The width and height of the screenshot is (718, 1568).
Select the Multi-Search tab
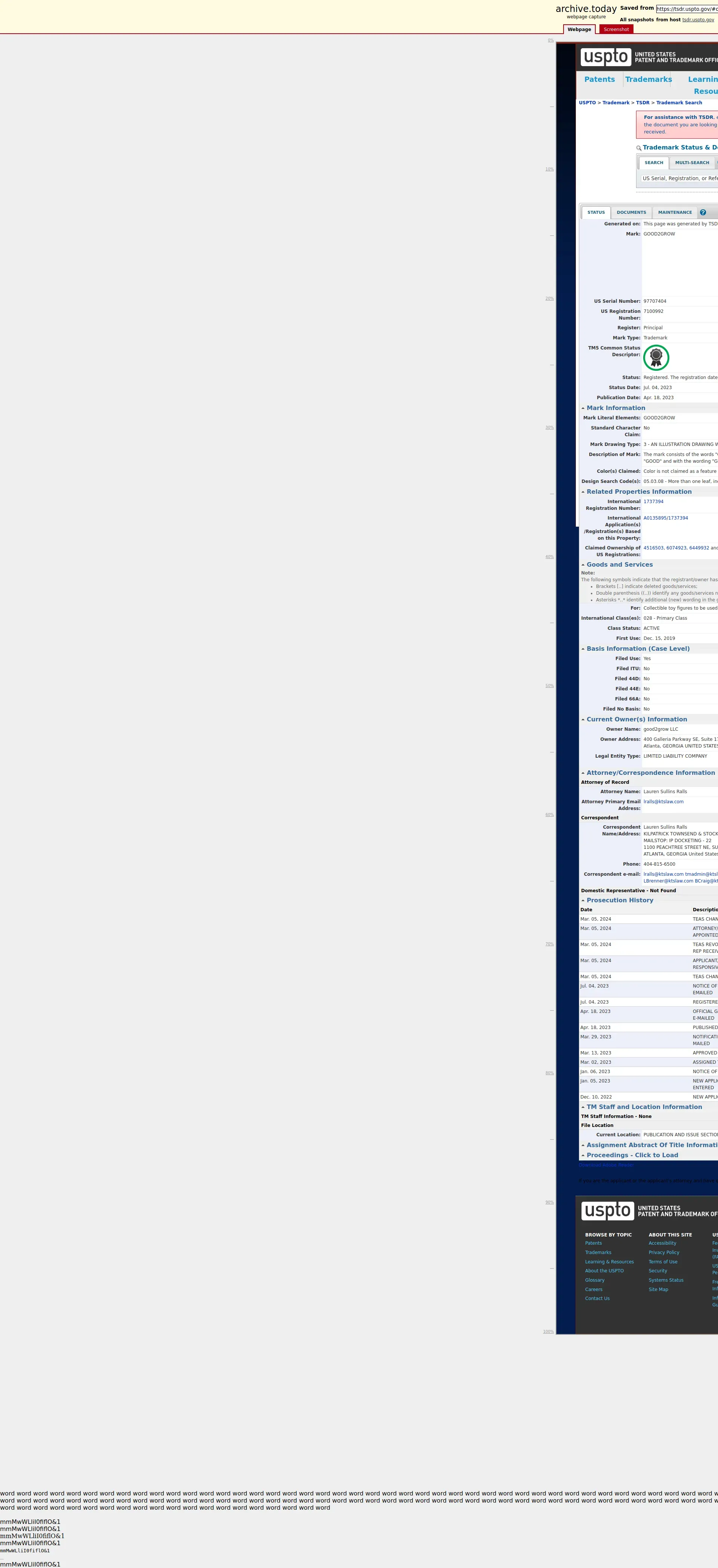[692, 163]
